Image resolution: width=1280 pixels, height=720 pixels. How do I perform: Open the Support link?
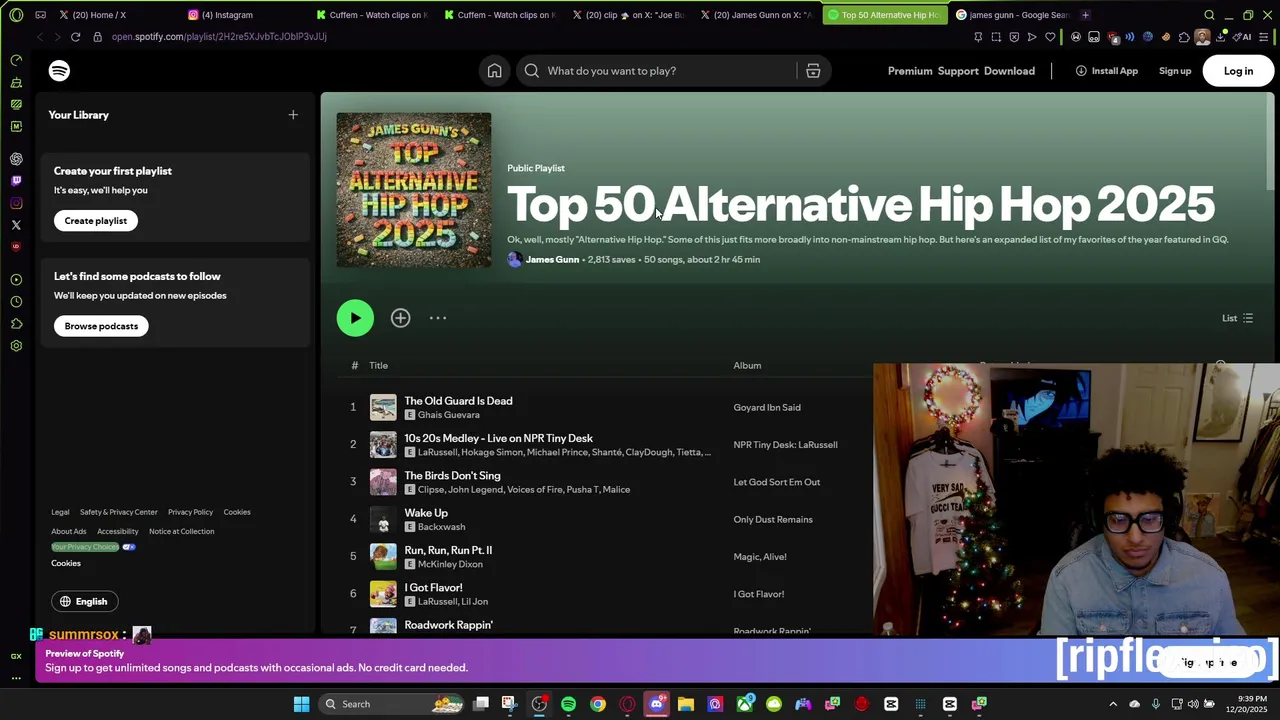coord(958,71)
